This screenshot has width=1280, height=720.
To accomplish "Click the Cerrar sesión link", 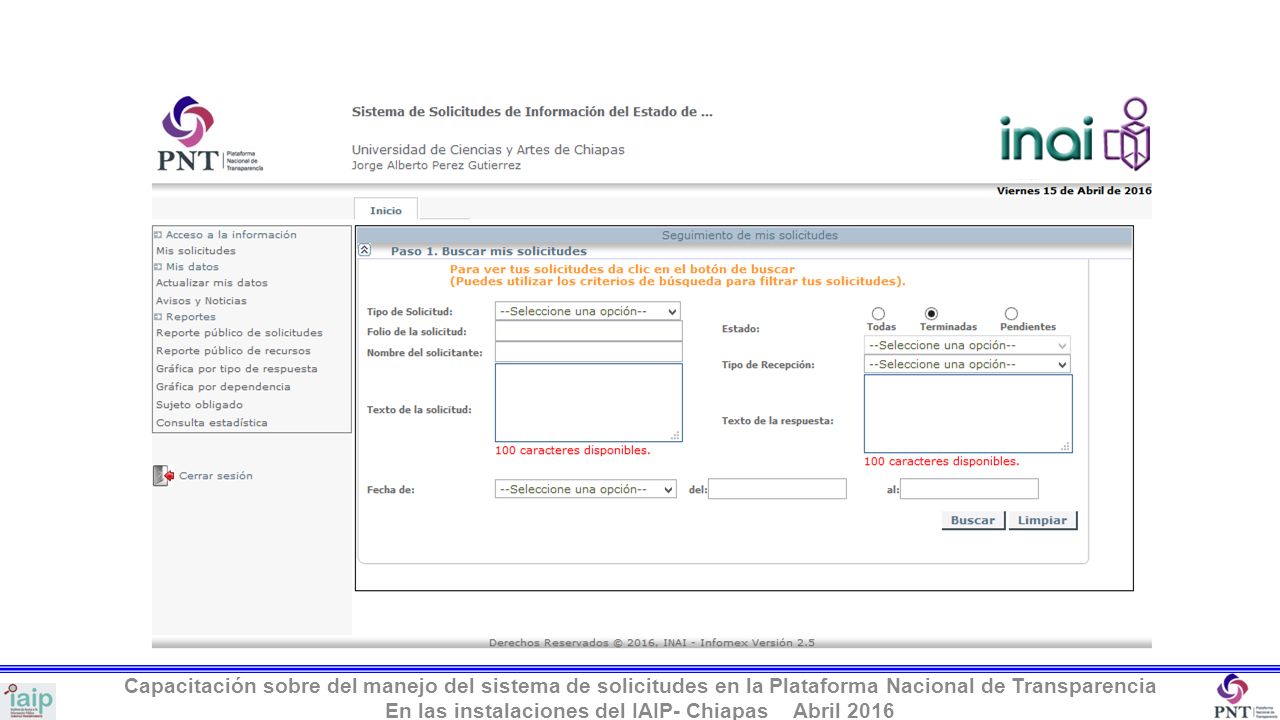I will point(216,476).
